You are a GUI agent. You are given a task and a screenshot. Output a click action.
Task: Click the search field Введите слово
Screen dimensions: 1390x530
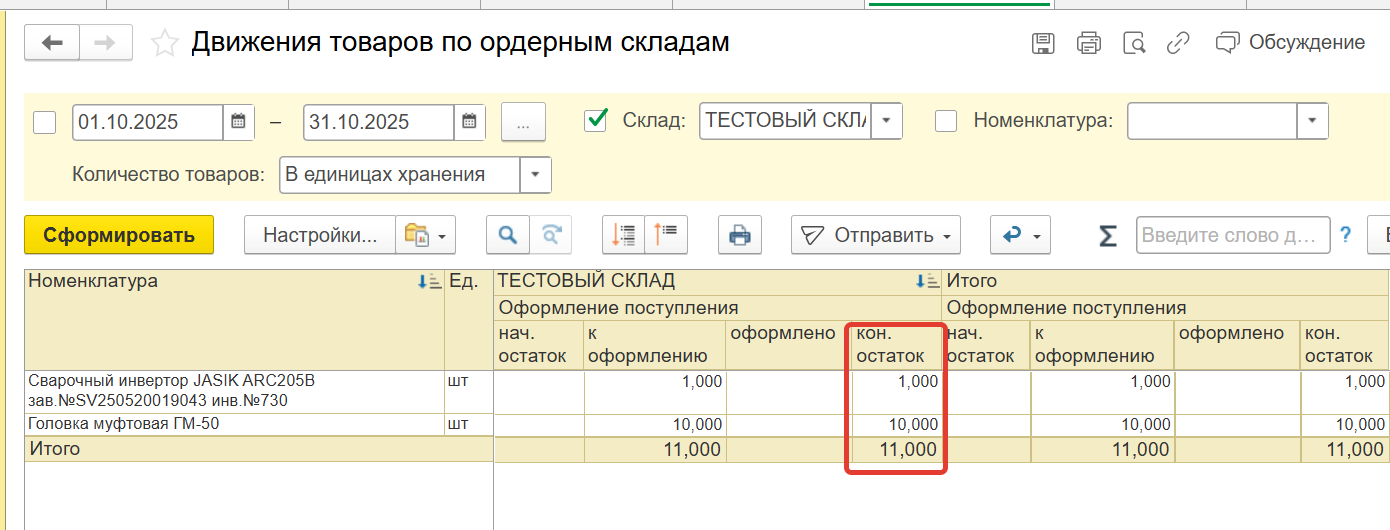[1232, 235]
